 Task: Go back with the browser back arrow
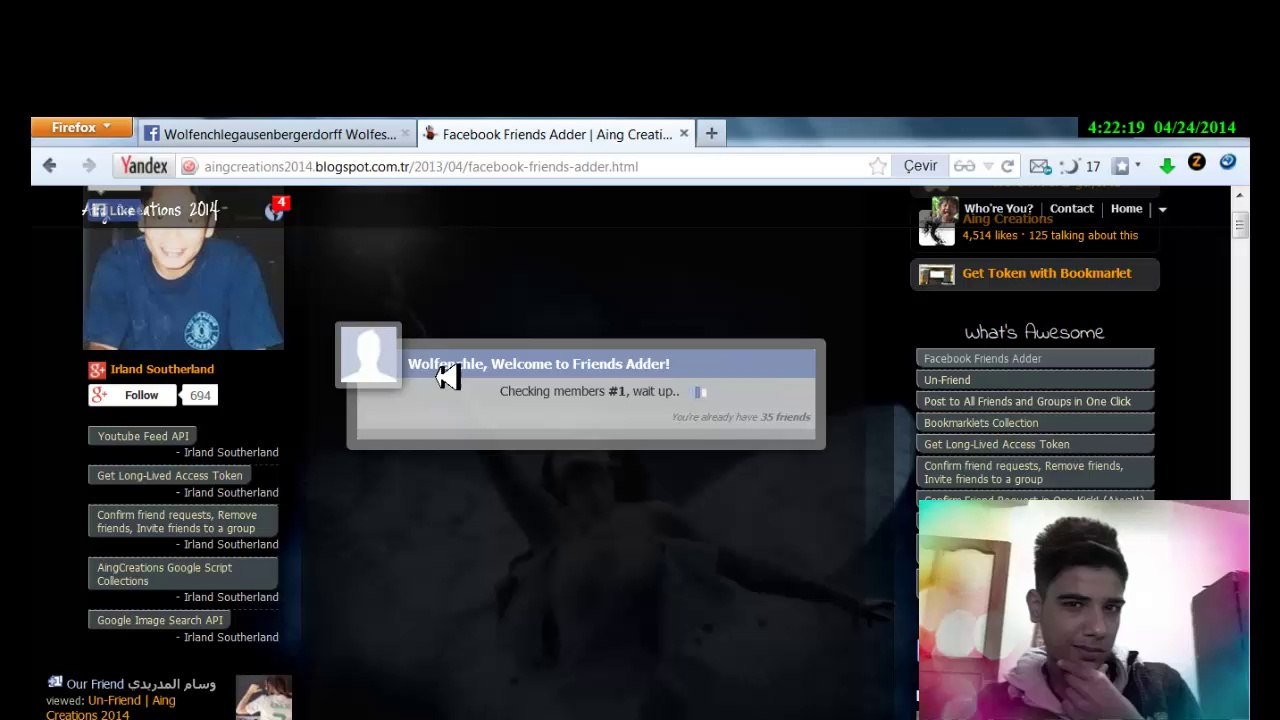coord(49,166)
